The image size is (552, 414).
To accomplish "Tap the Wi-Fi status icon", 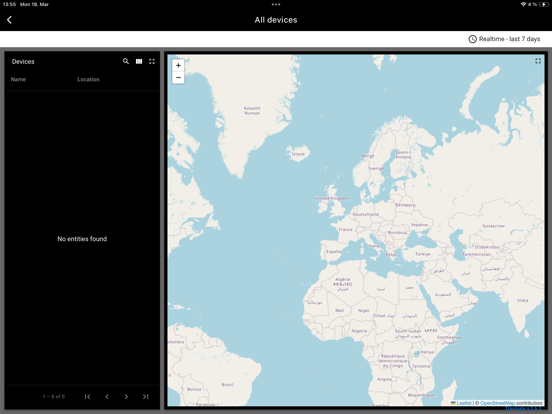I will coord(523,5).
